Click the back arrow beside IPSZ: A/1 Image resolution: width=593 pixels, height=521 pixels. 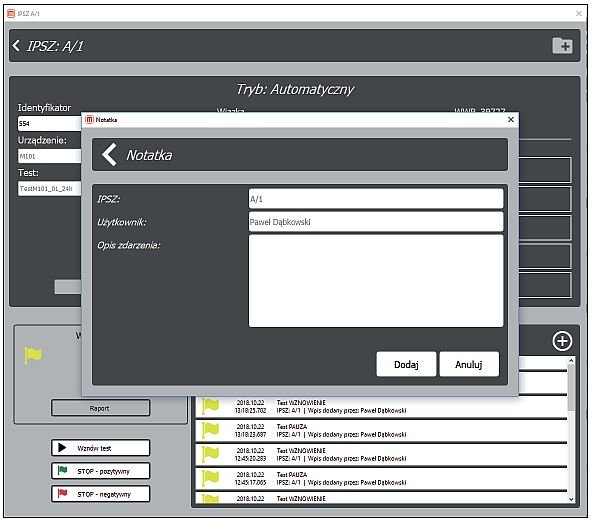click(x=16, y=46)
